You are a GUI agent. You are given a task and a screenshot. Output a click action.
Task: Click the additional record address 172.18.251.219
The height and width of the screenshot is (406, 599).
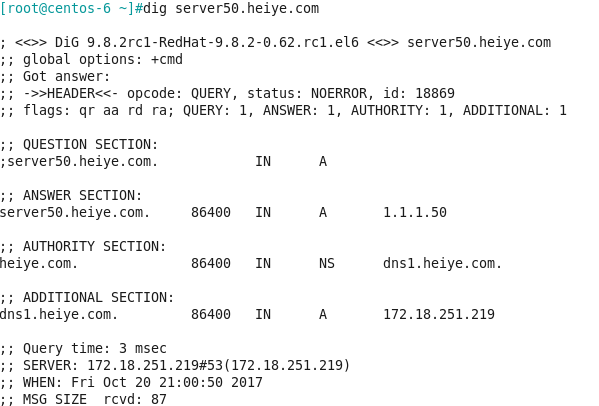tap(439, 314)
